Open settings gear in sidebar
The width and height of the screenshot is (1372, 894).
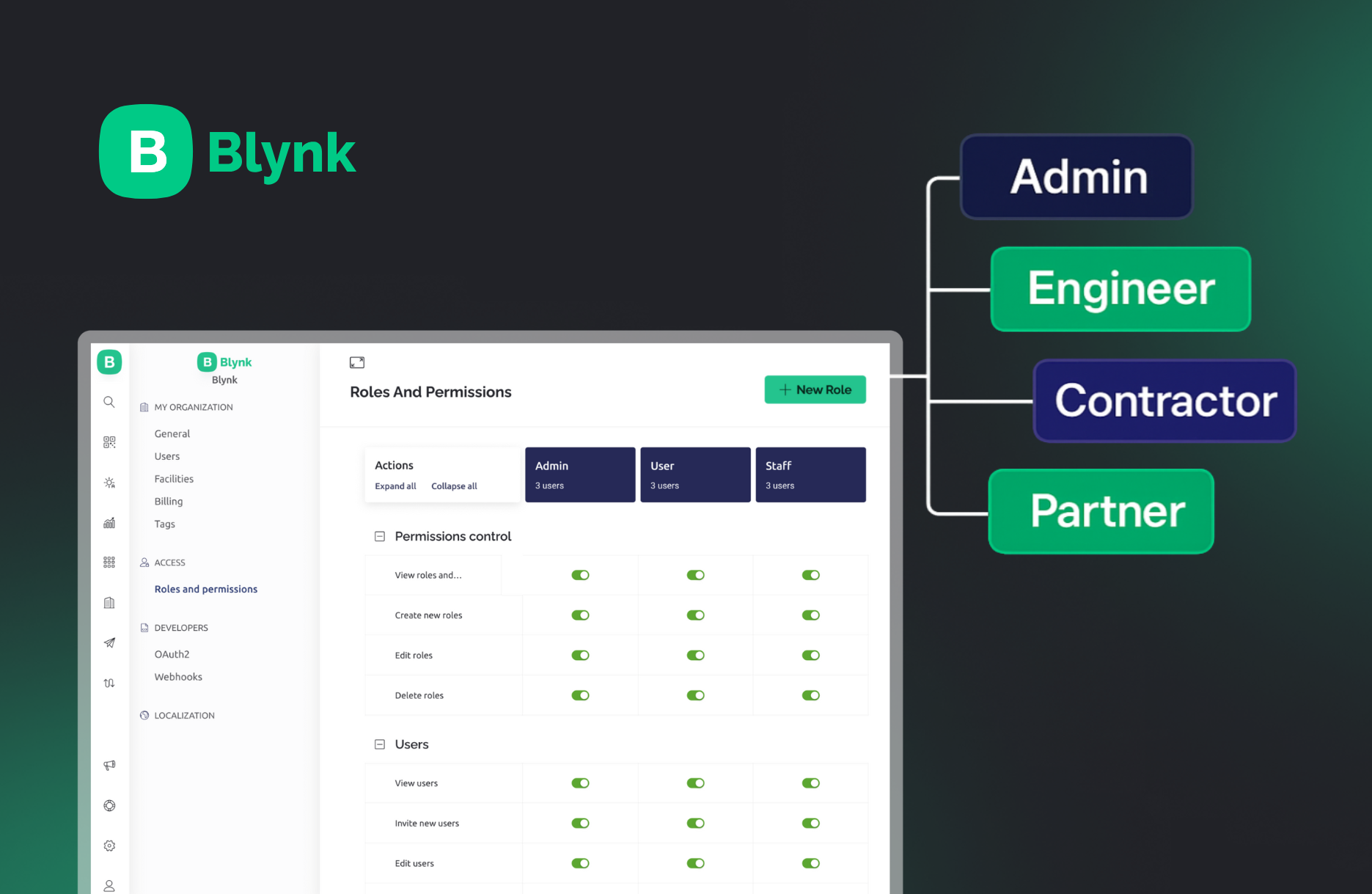pos(109,846)
